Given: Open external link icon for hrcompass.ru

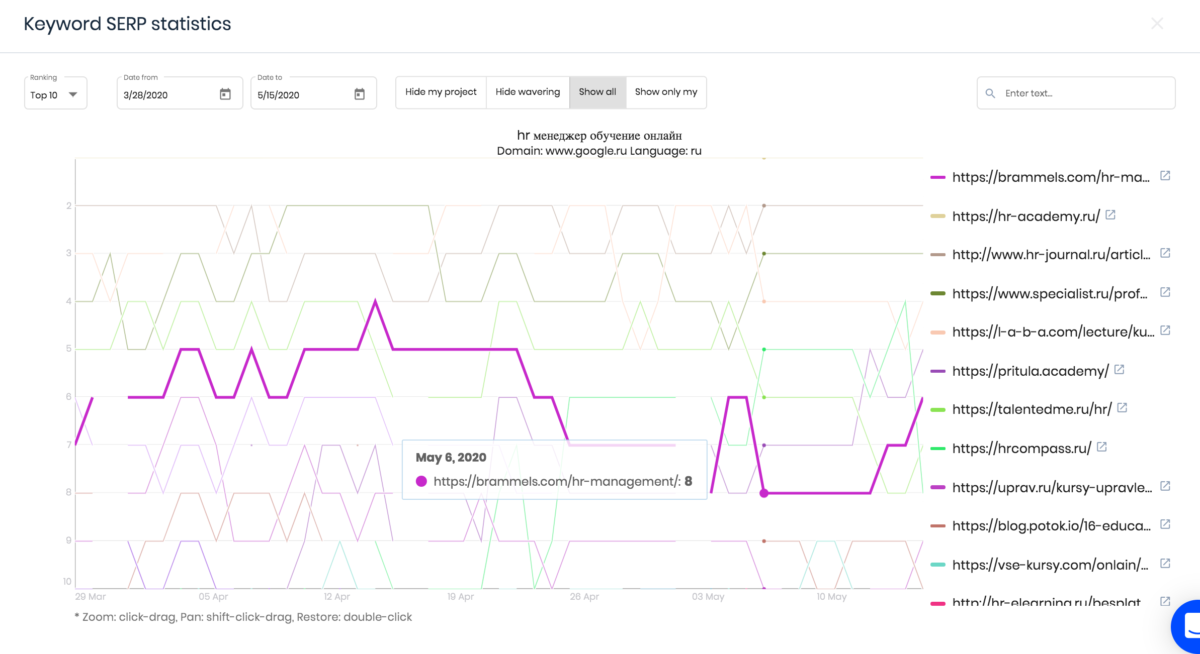Looking at the screenshot, I should pyautogui.click(x=1102, y=447).
